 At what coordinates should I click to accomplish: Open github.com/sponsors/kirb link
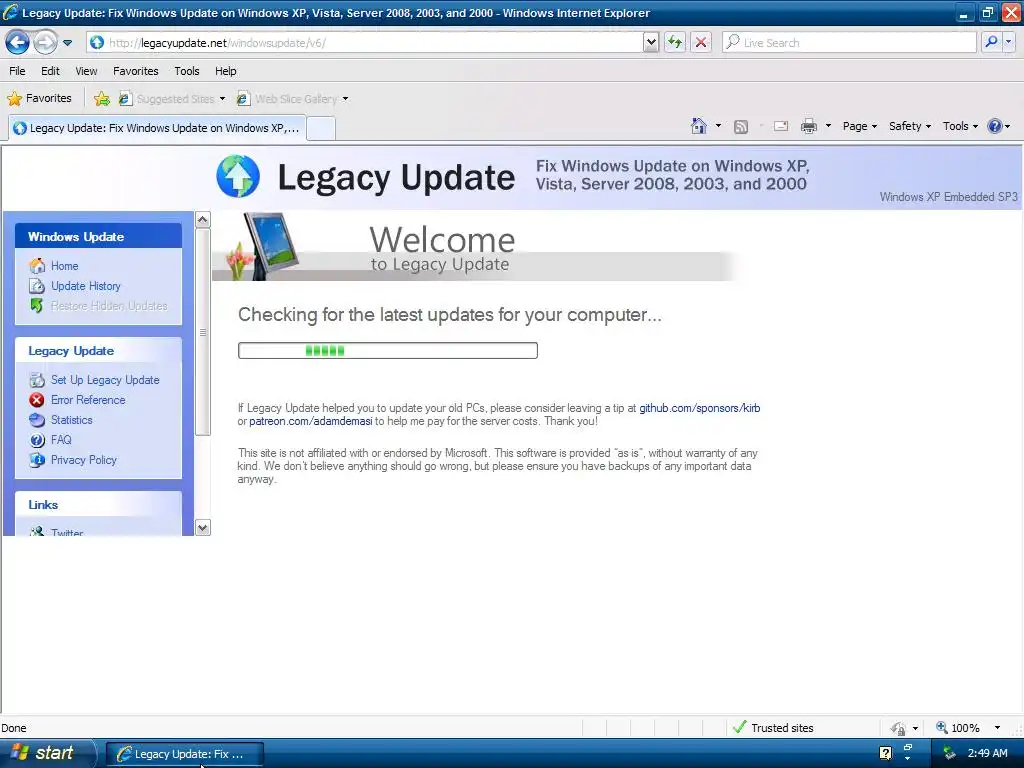pyautogui.click(x=699, y=408)
